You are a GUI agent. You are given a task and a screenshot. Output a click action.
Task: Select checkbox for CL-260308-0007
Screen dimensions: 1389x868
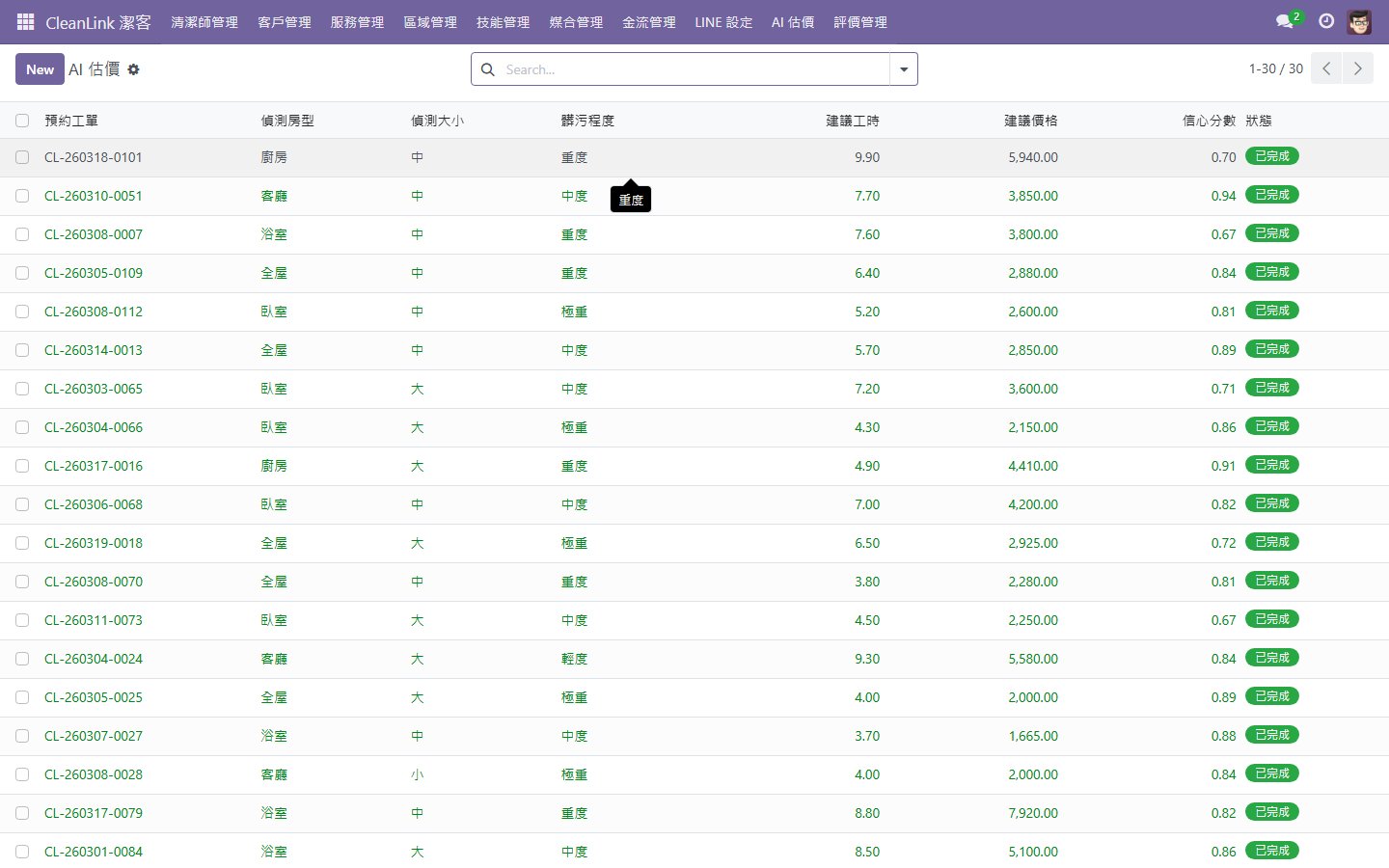click(22, 234)
